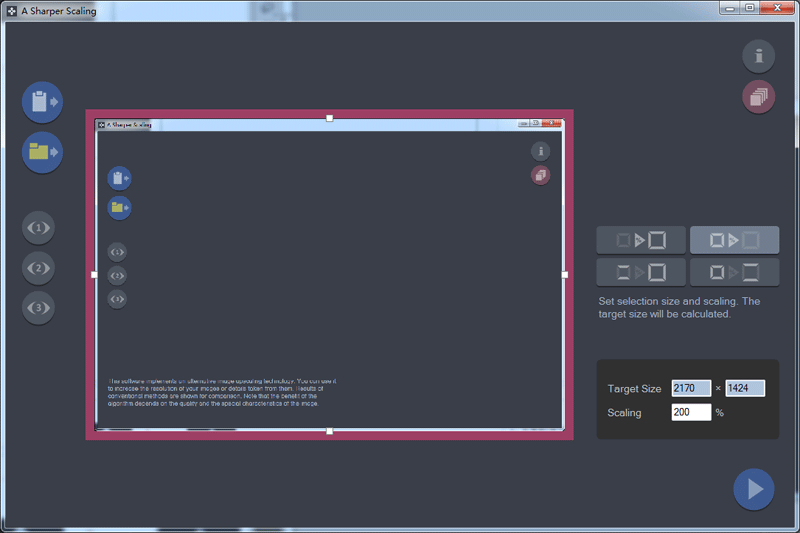Click the 'Target Size' label
Screen dimensions: 800x533
[x=634, y=389]
